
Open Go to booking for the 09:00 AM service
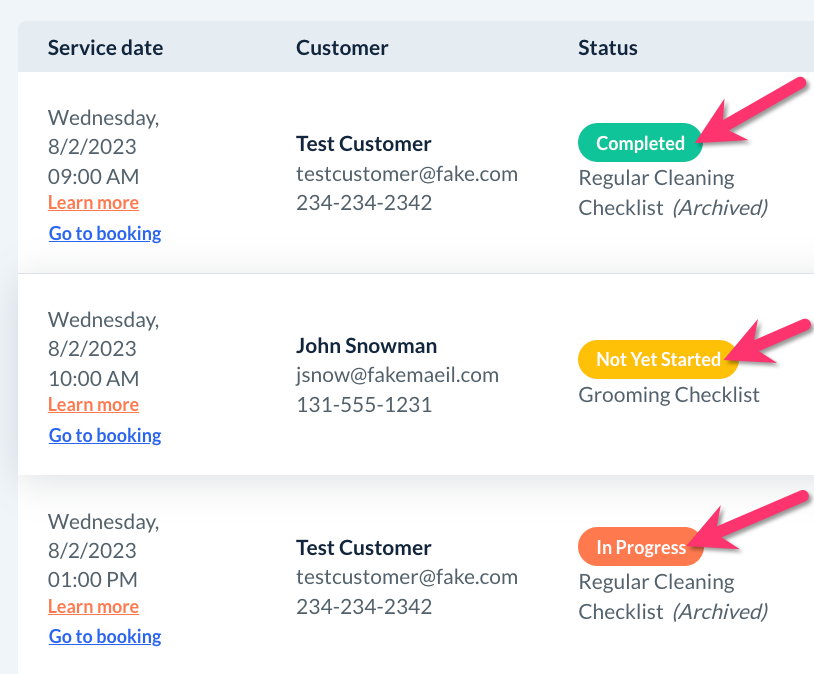tap(105, 234)
